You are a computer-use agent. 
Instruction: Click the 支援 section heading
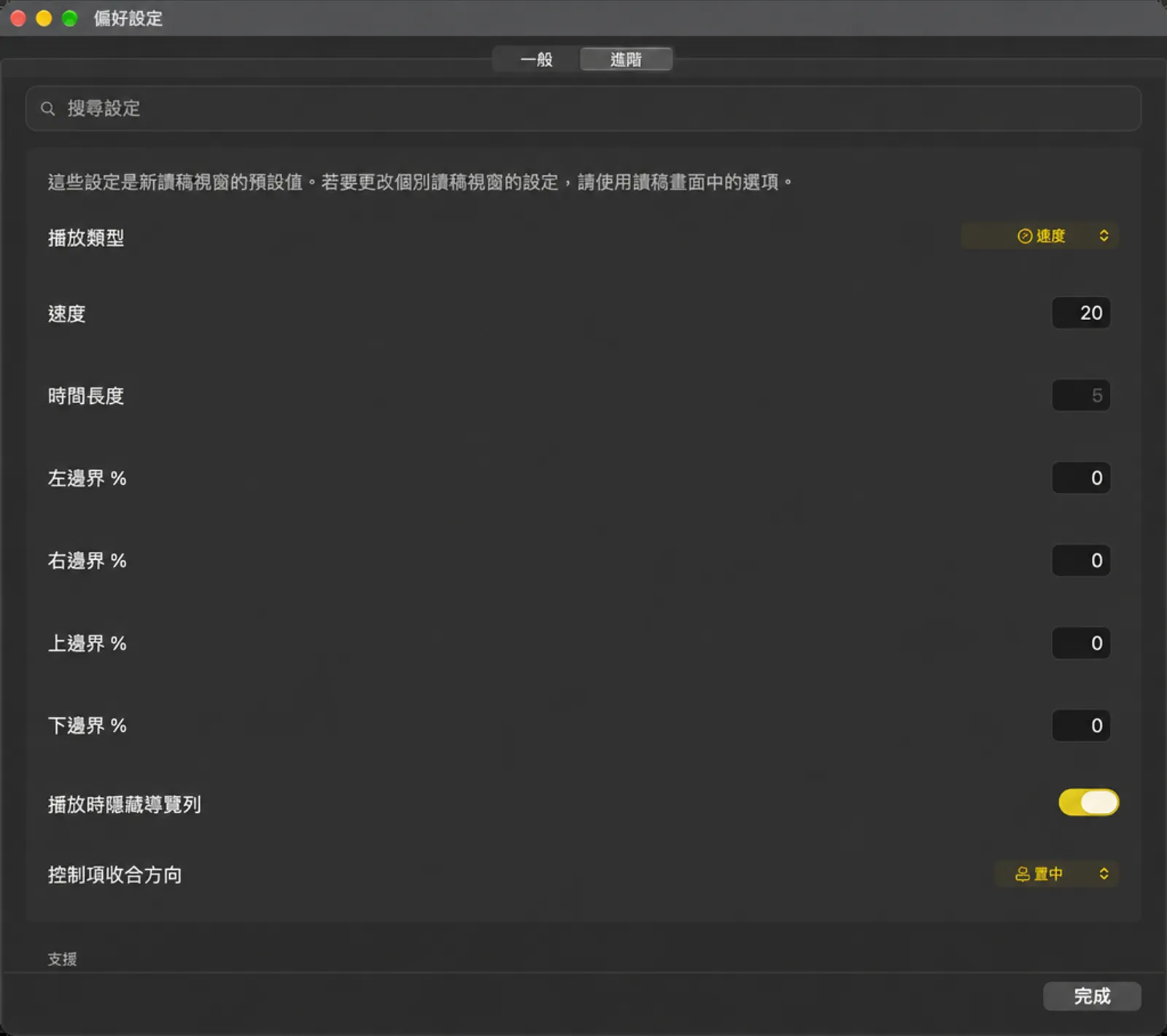tap(62, 959)
